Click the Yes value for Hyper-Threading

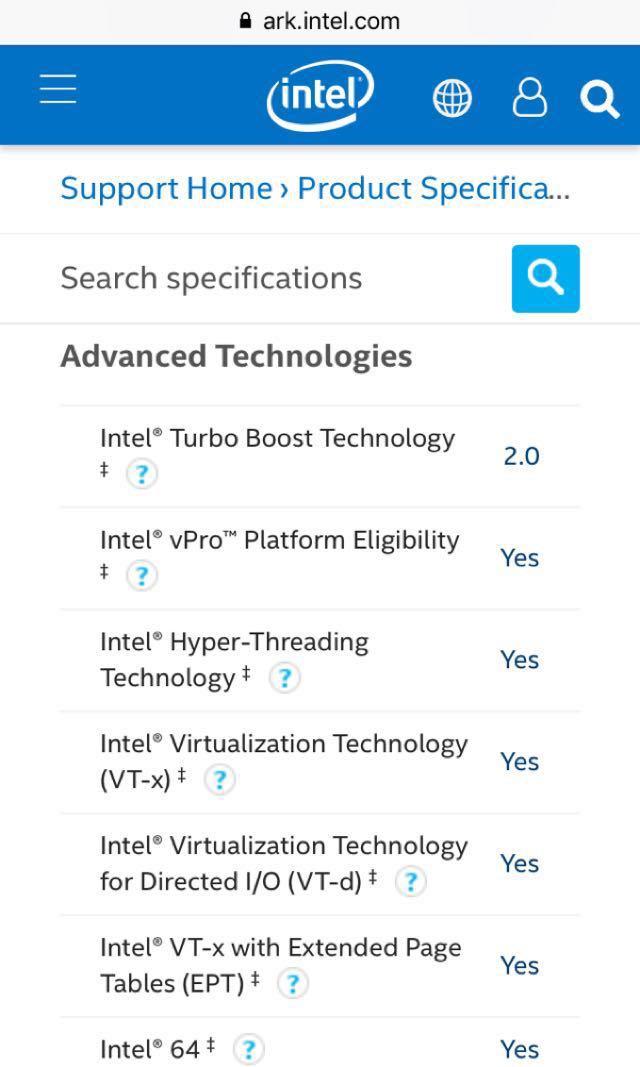[x=520, y=659]
